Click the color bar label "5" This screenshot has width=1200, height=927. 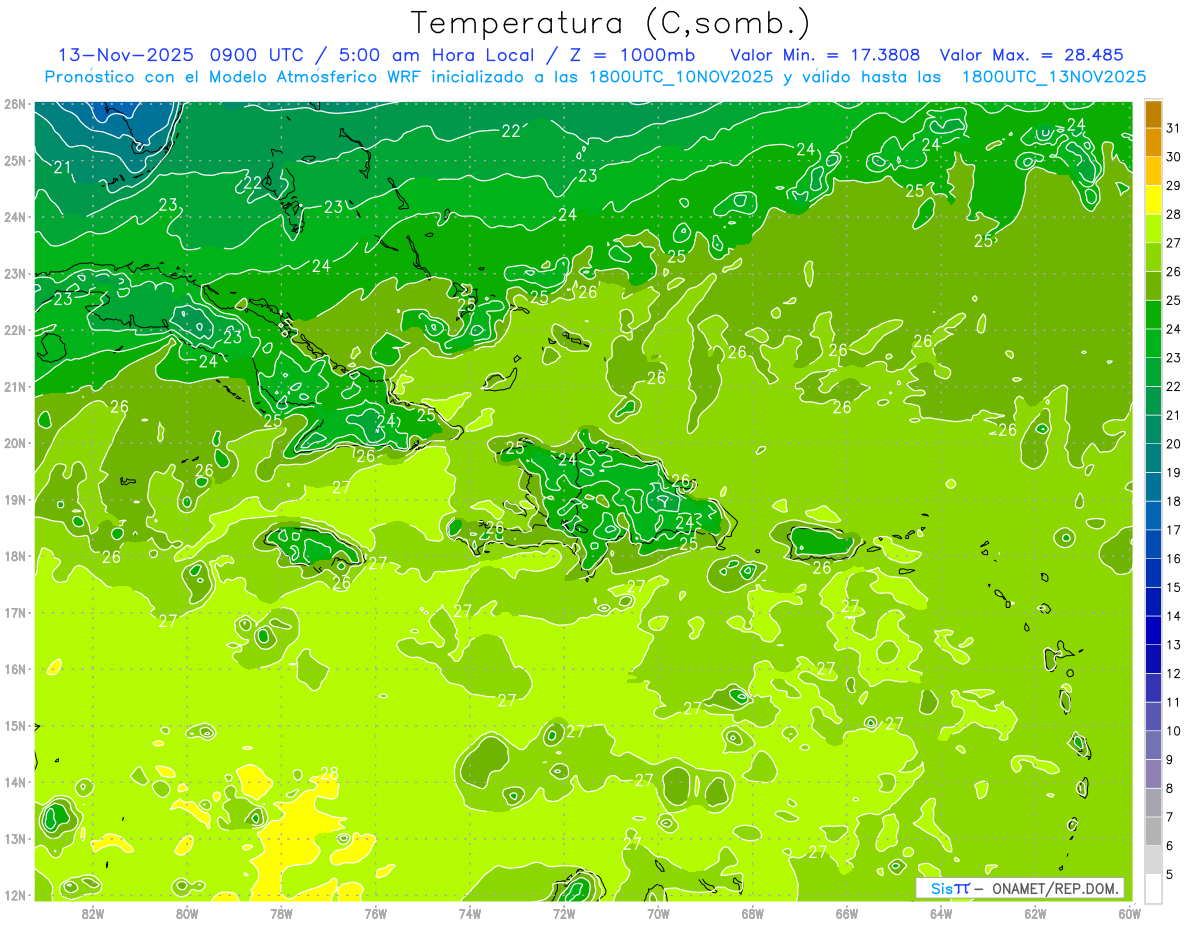1171,874
